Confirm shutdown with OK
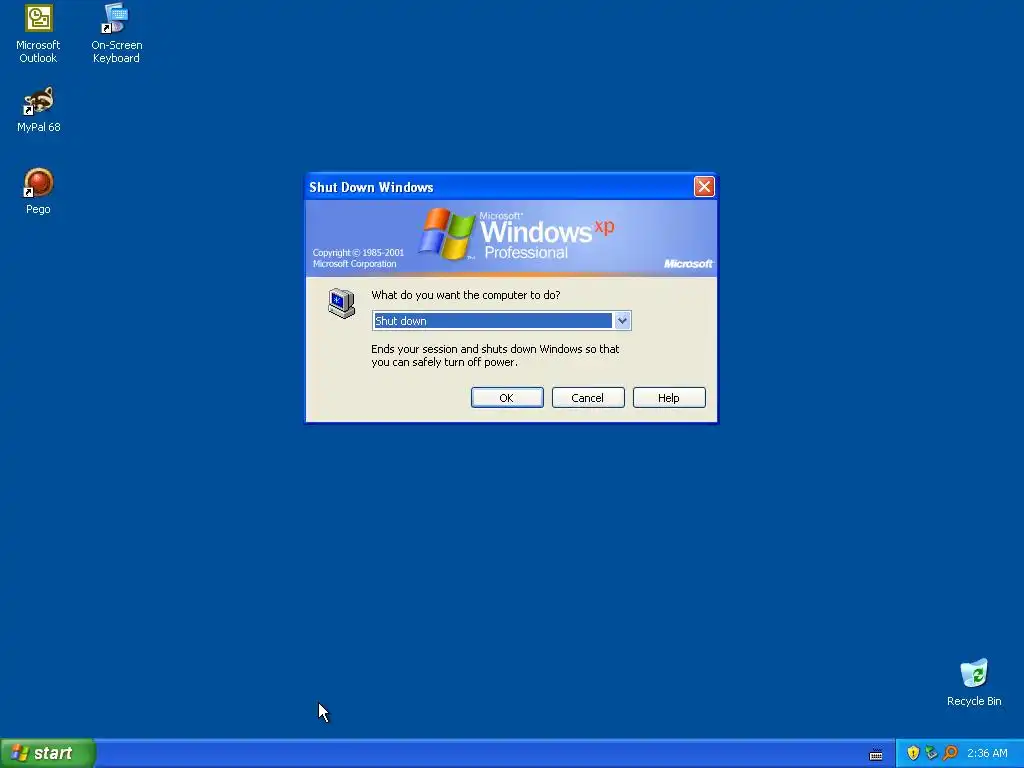 click(507, 398)
